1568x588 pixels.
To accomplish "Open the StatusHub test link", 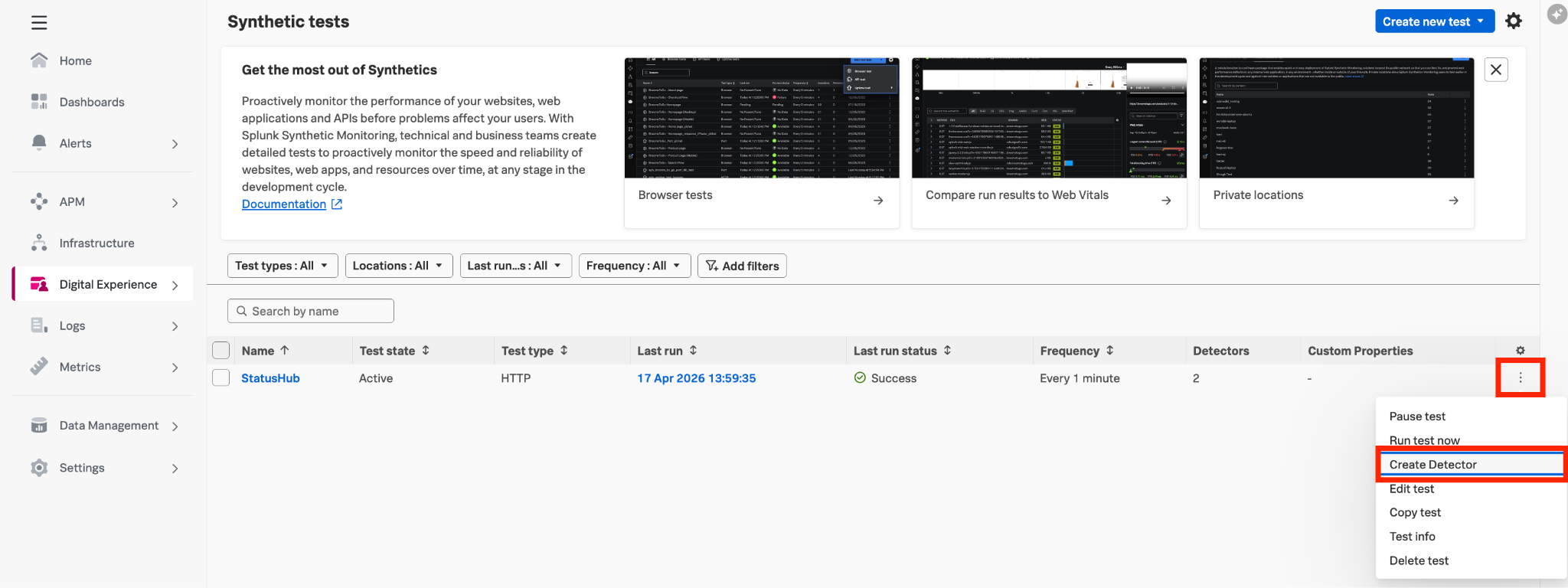I will pos(270,378).
